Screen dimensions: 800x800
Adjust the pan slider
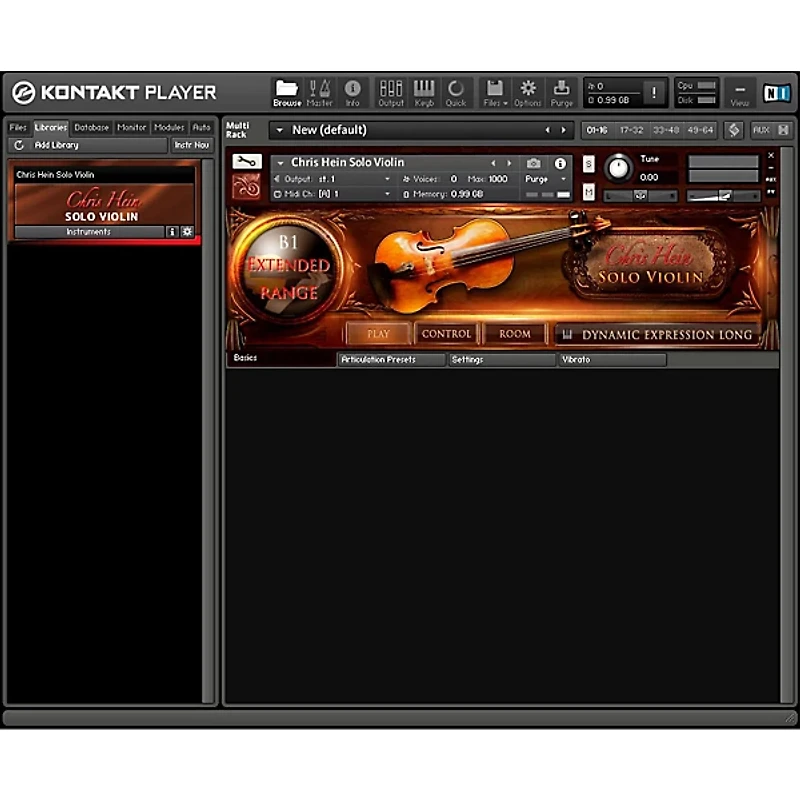(640, 195)
